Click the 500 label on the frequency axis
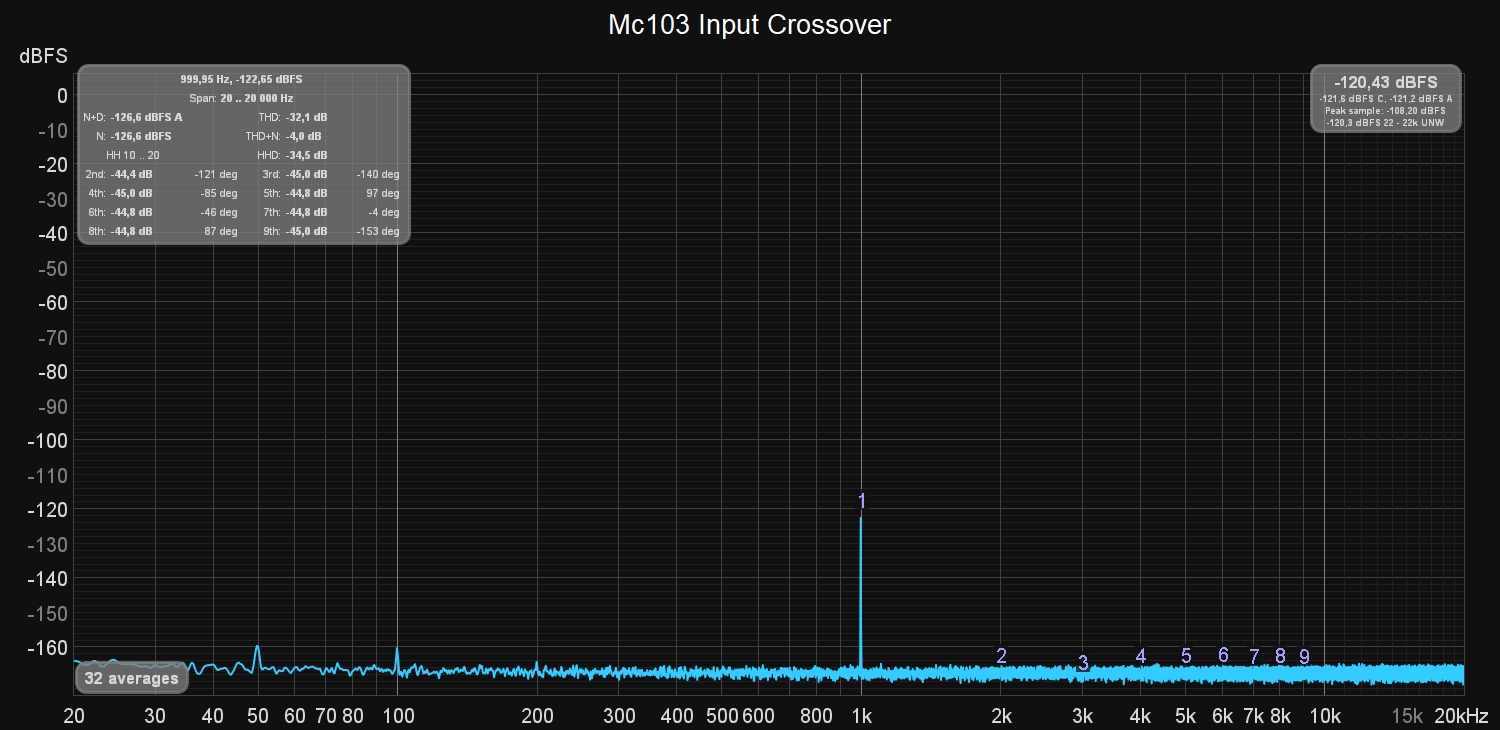The height and width of the screenshot is (730, 1500). (722, 716)
